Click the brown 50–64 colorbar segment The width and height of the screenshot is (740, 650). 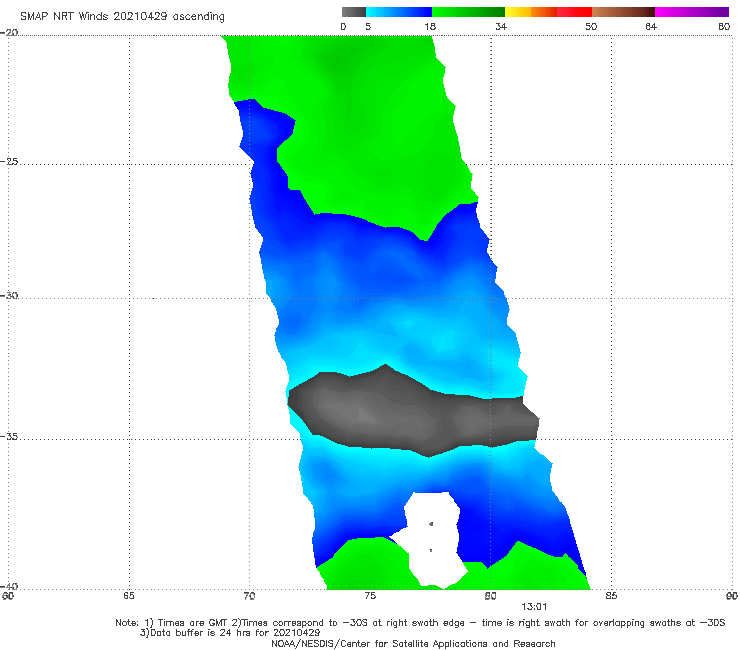pos(623,12)
